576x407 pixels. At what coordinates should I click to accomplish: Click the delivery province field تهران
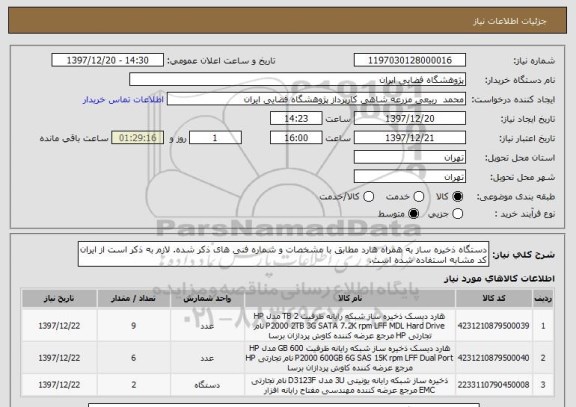coord(410,157)
